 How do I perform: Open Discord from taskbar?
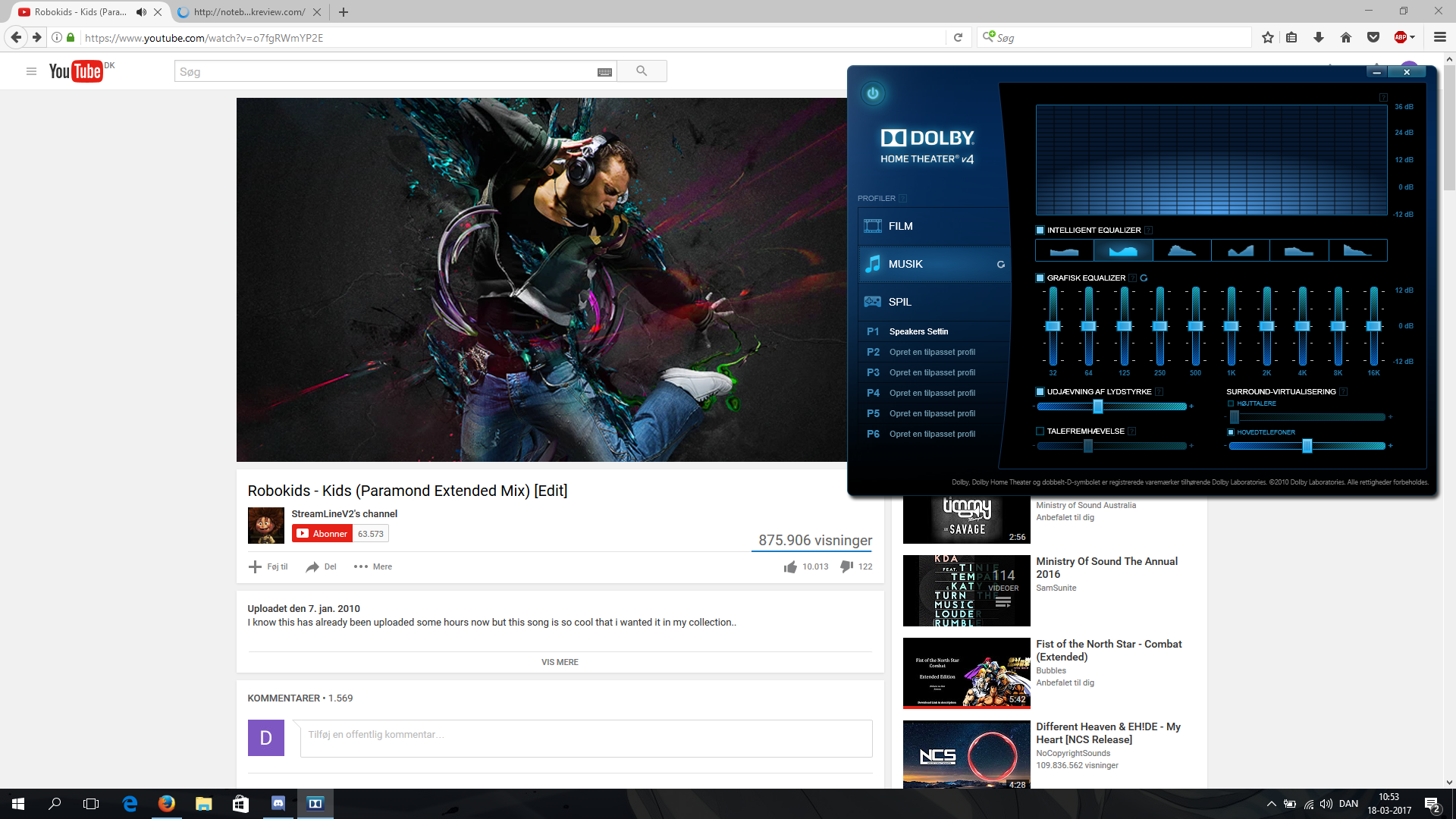tap(278, 803)
